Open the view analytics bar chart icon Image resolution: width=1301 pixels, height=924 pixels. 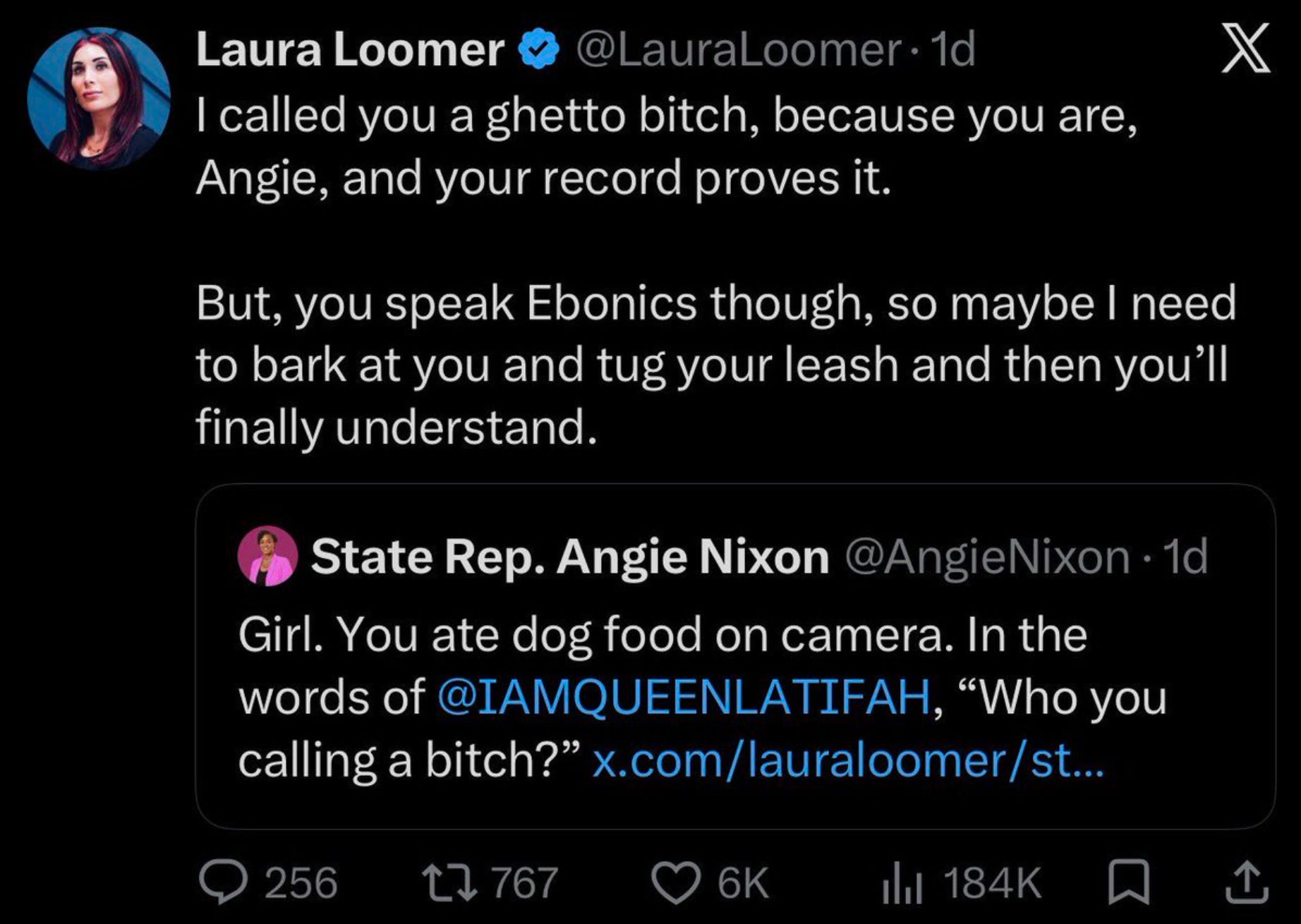coord(902,885)
